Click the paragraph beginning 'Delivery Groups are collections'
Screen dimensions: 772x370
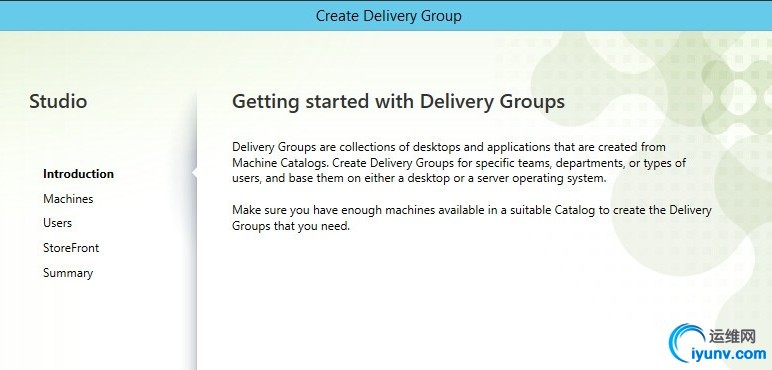pos(459,162)
